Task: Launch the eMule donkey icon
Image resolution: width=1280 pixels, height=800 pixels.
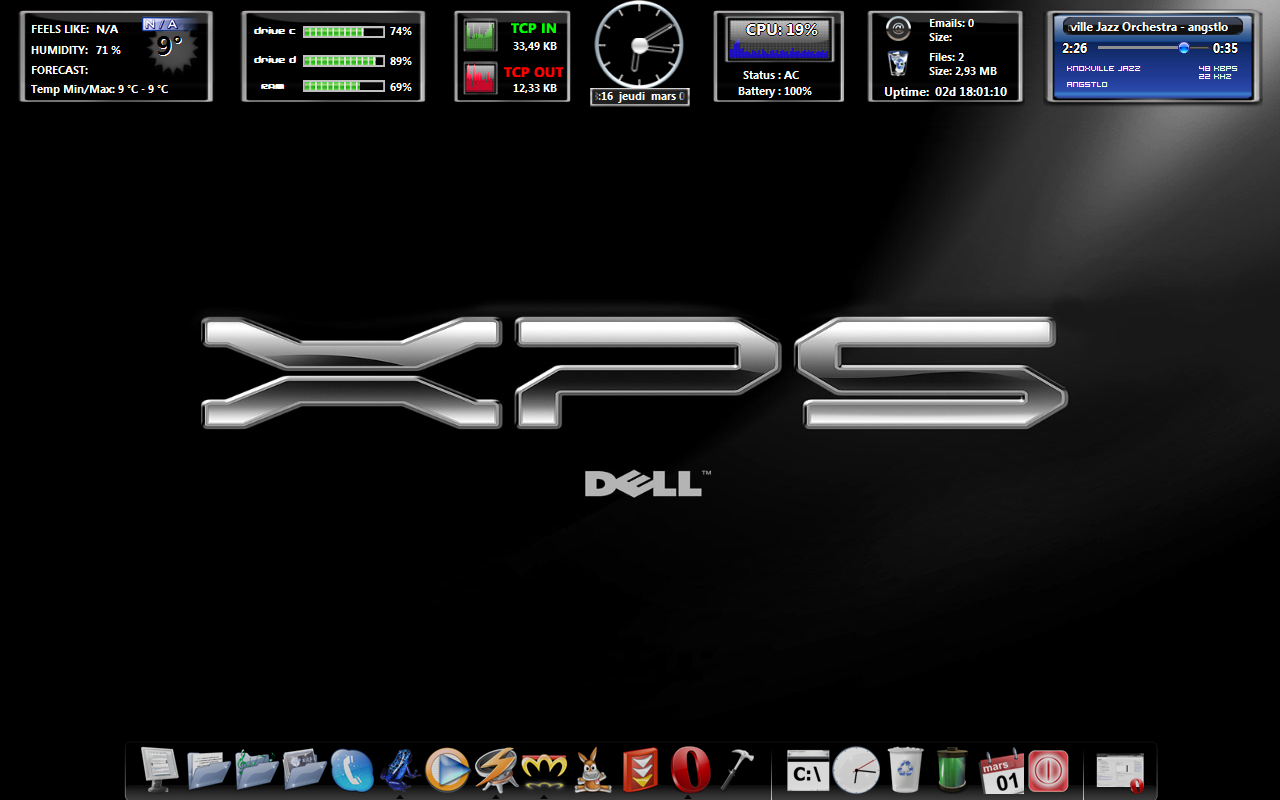Action: pyautogui.click(x=593, y=771)
